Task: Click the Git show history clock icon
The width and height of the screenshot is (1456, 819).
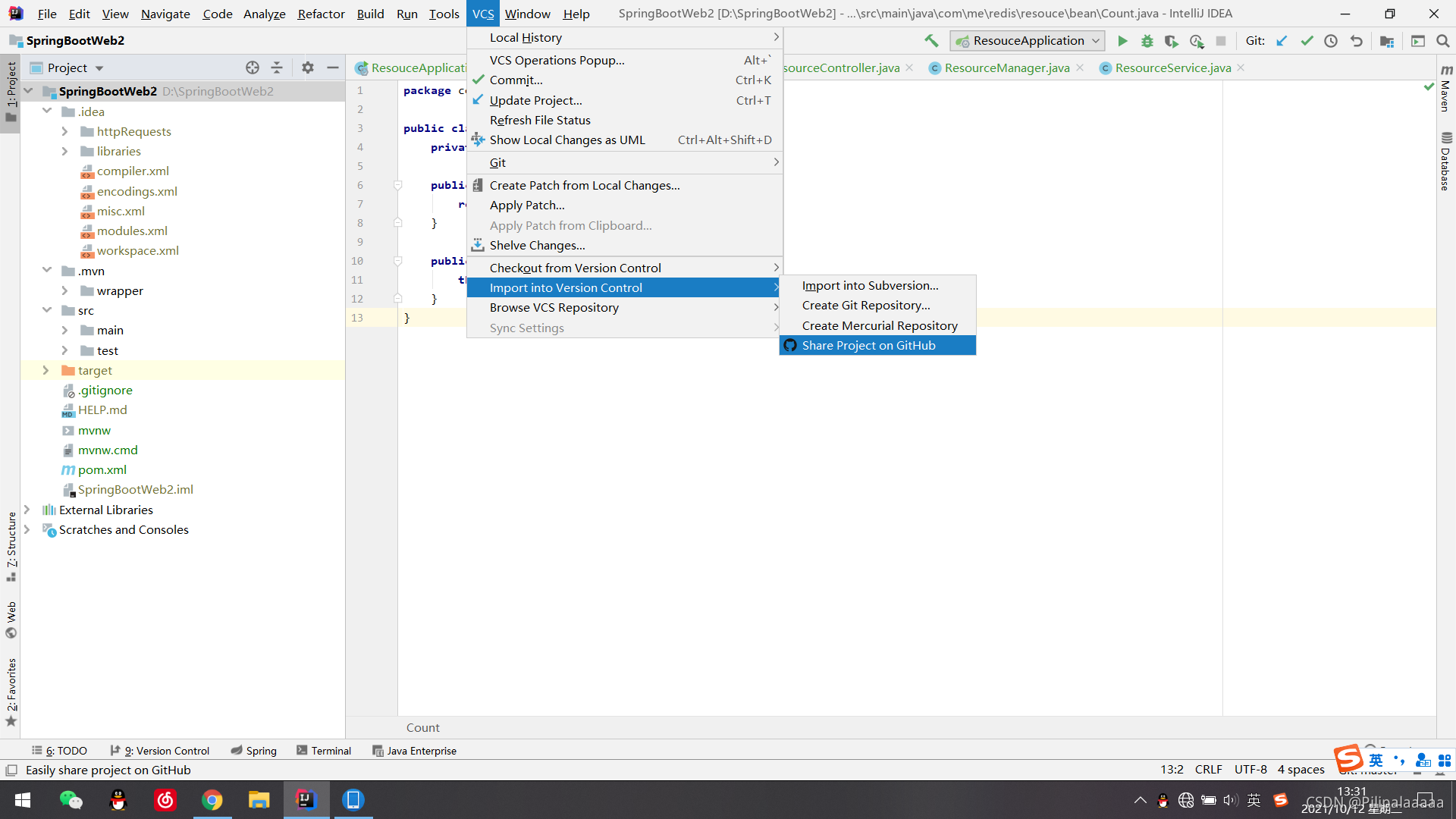Action: pyautogui.click(x=1331, y=41)
